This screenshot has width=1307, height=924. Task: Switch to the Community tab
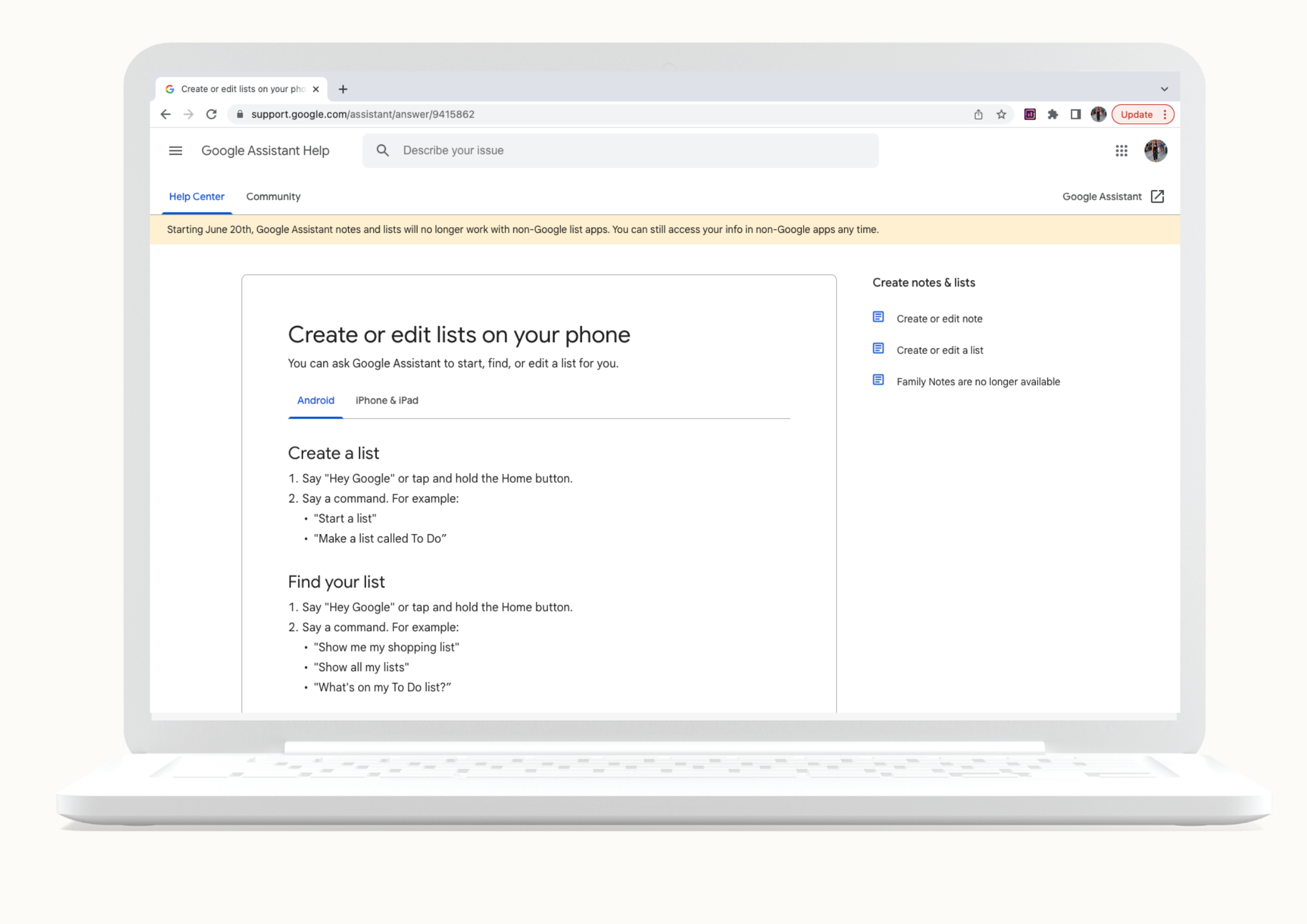pyautogui.click(x=273, y=196)
